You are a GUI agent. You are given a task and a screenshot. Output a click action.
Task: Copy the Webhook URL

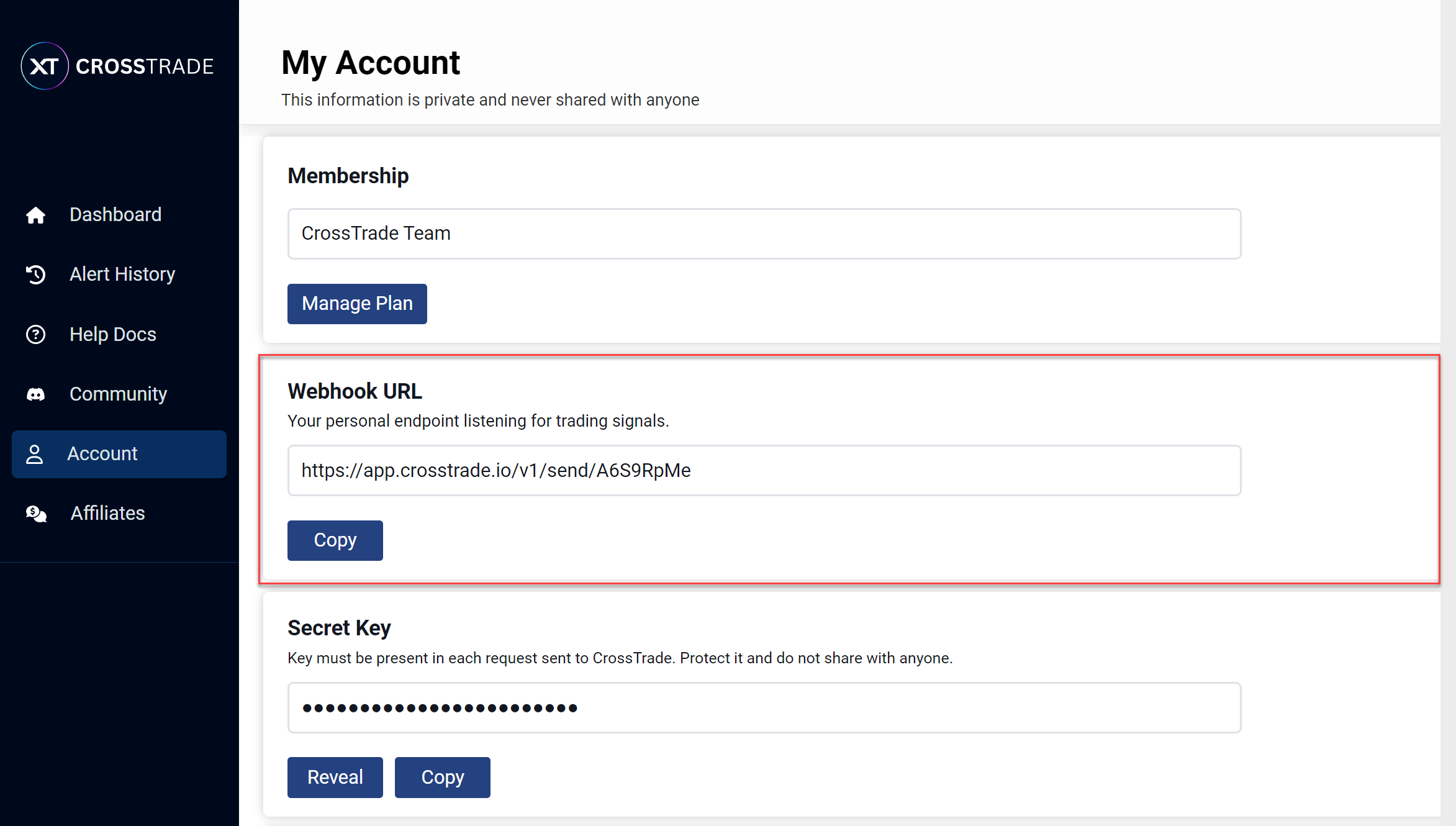(335, 540)
